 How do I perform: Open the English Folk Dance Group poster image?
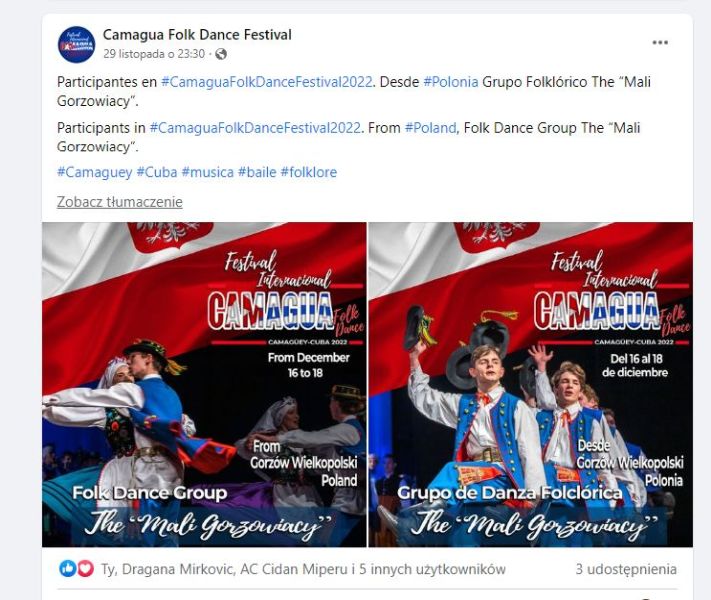204,385
